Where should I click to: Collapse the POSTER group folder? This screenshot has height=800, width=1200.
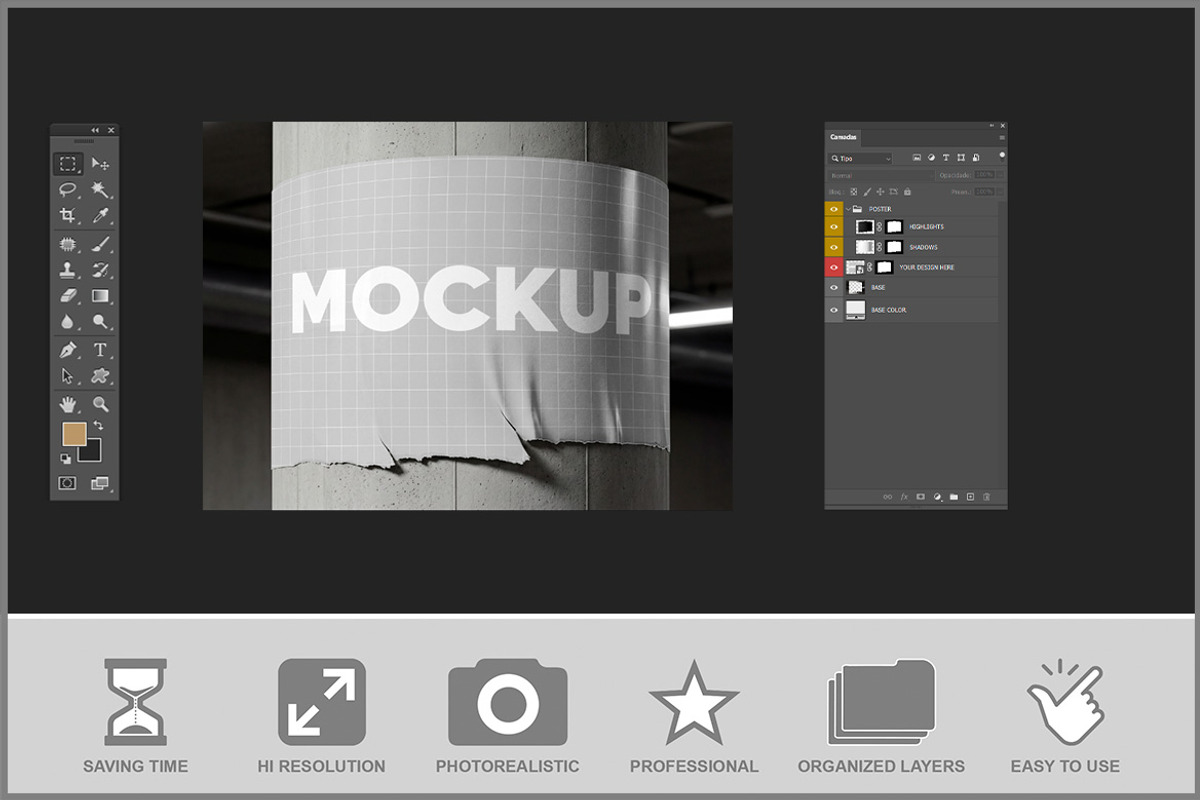(x=849, y=209)
